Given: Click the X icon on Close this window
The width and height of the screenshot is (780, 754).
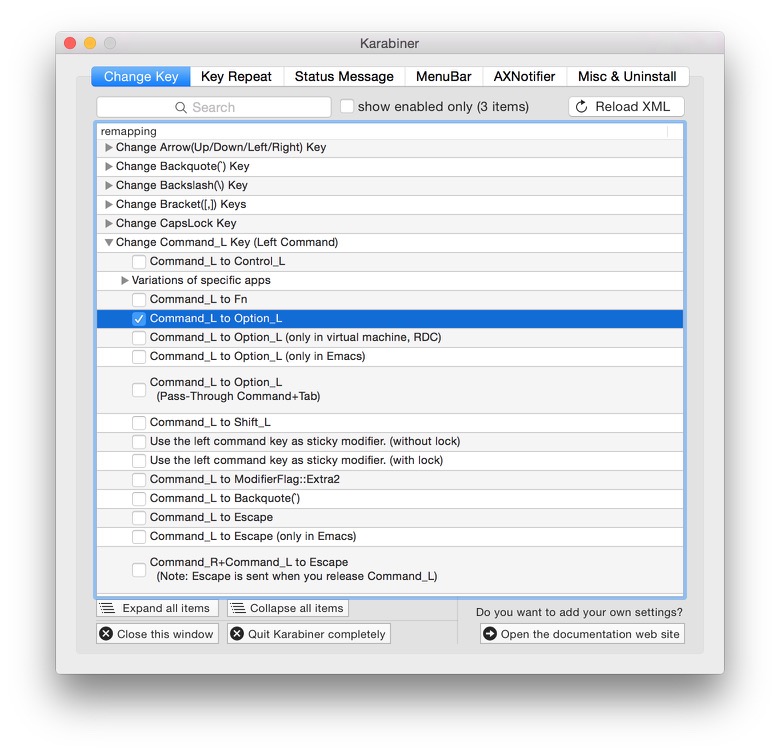Looking at the screenshot, I should coord(106,634).
